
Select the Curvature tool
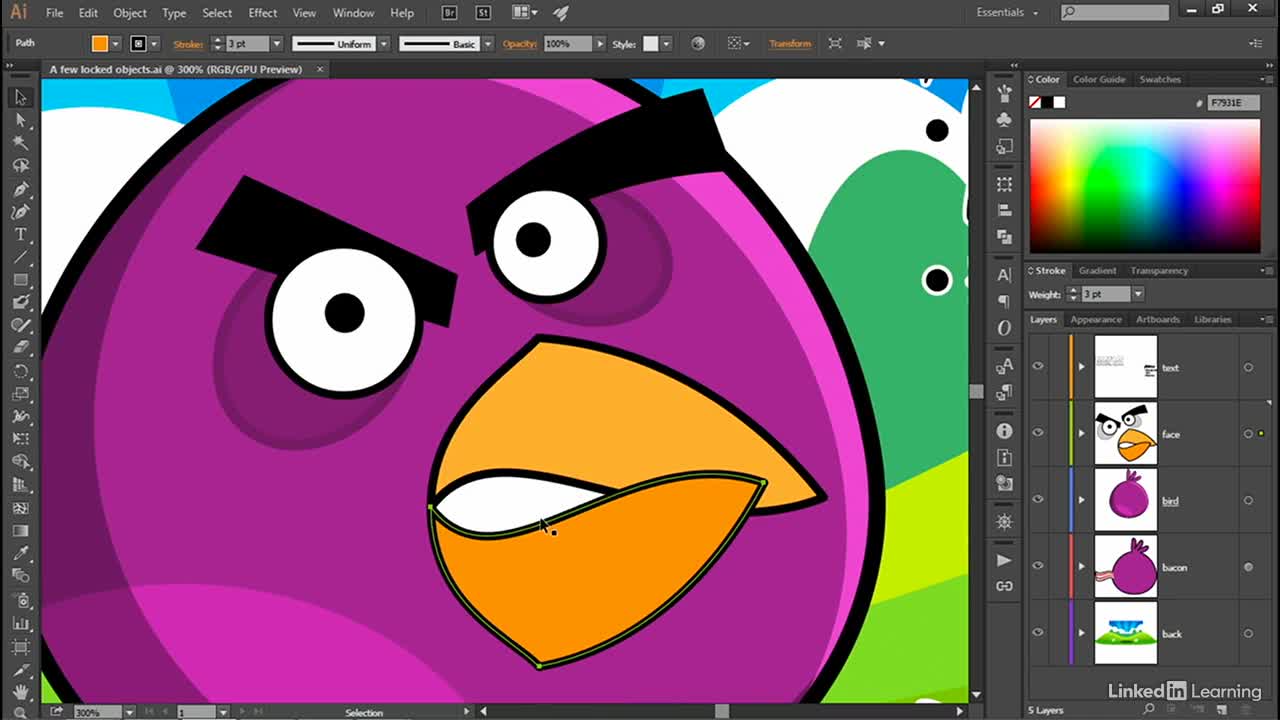click(x=20, y=212)
